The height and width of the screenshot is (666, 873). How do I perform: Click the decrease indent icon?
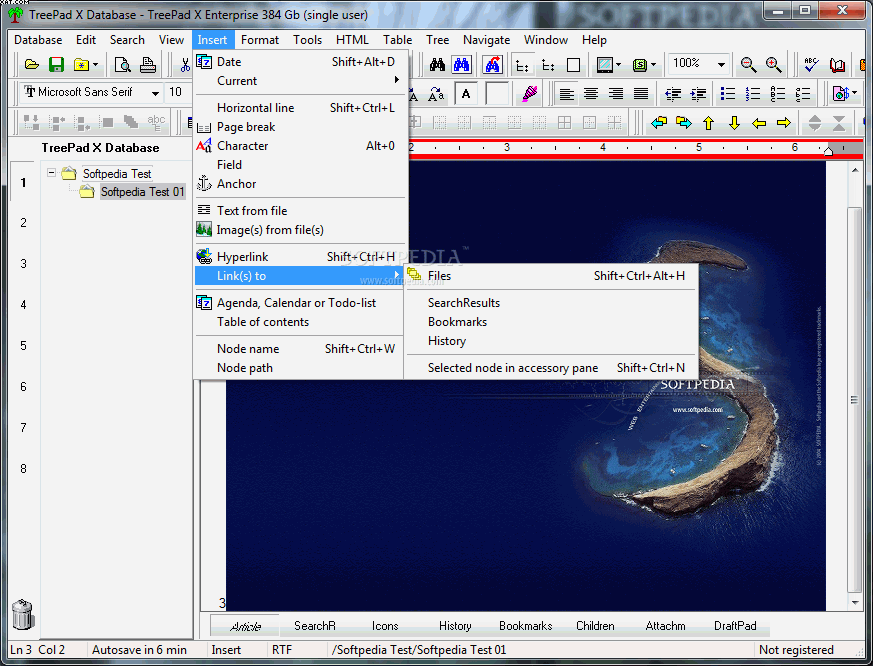click(673, 94)
